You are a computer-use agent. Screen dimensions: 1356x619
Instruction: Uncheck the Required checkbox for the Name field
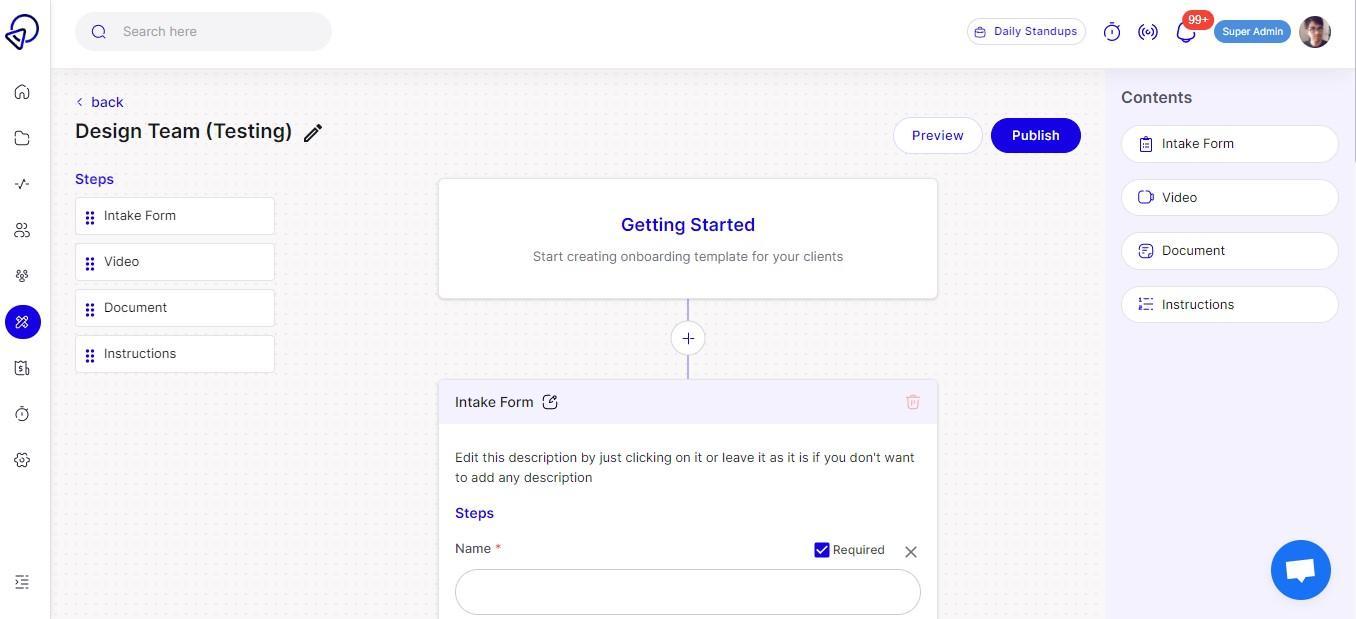pos(821,549)
